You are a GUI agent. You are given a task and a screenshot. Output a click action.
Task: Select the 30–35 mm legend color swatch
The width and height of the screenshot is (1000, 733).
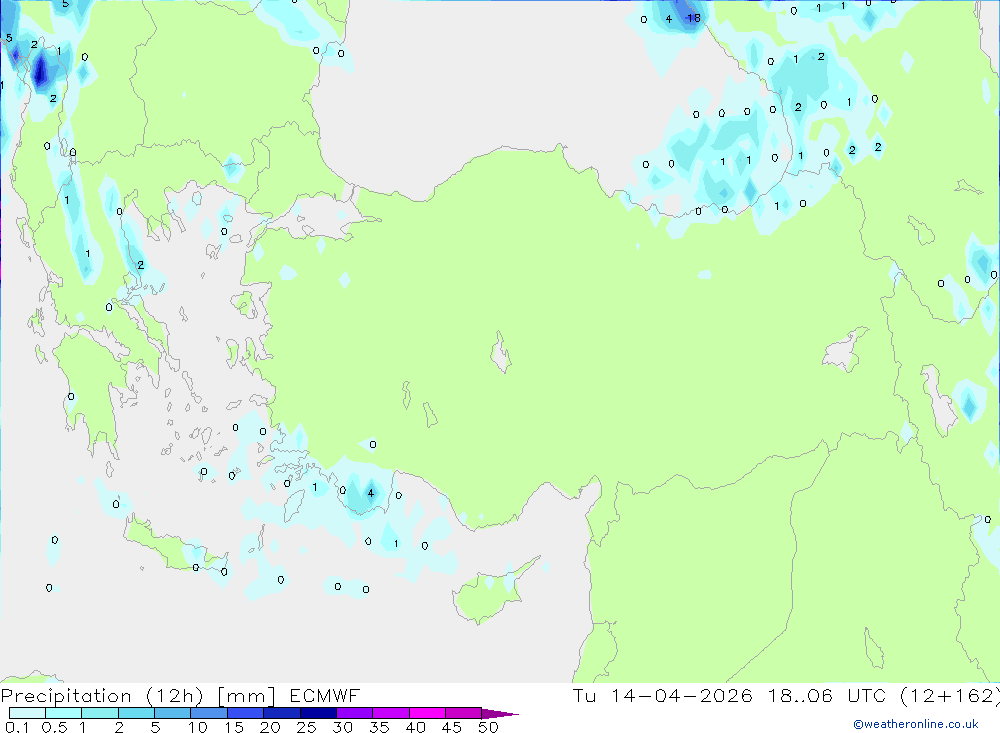(x=355, y=713)
